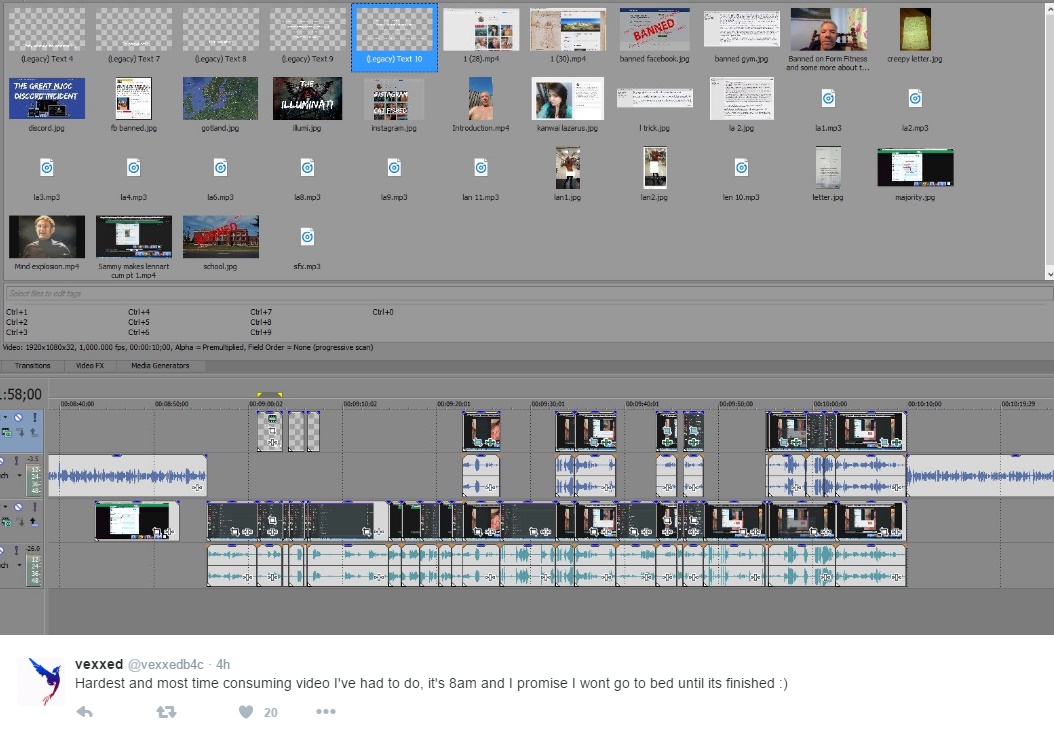The image size is (1054, 741).
Task: Select the la3.mp3 audio file icon
Action: click(46, 167)
